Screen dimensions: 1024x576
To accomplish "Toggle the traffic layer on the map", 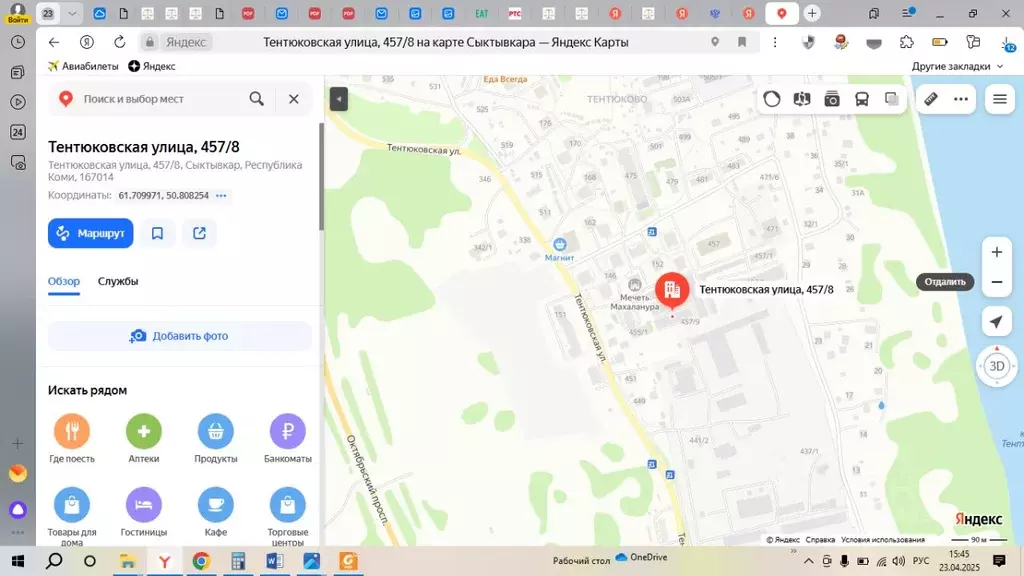I will tap(772, 99).
